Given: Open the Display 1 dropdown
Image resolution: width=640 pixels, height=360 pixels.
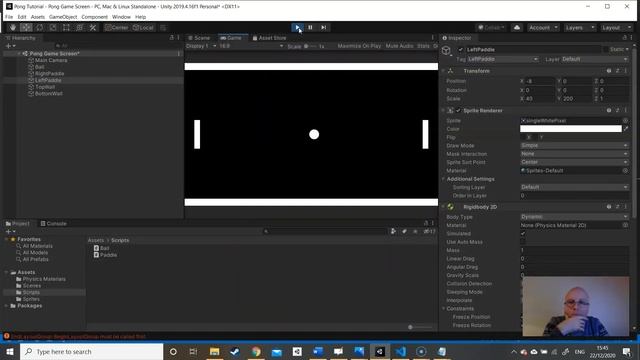Looking at the screenshot, I should tap(201, 46).
